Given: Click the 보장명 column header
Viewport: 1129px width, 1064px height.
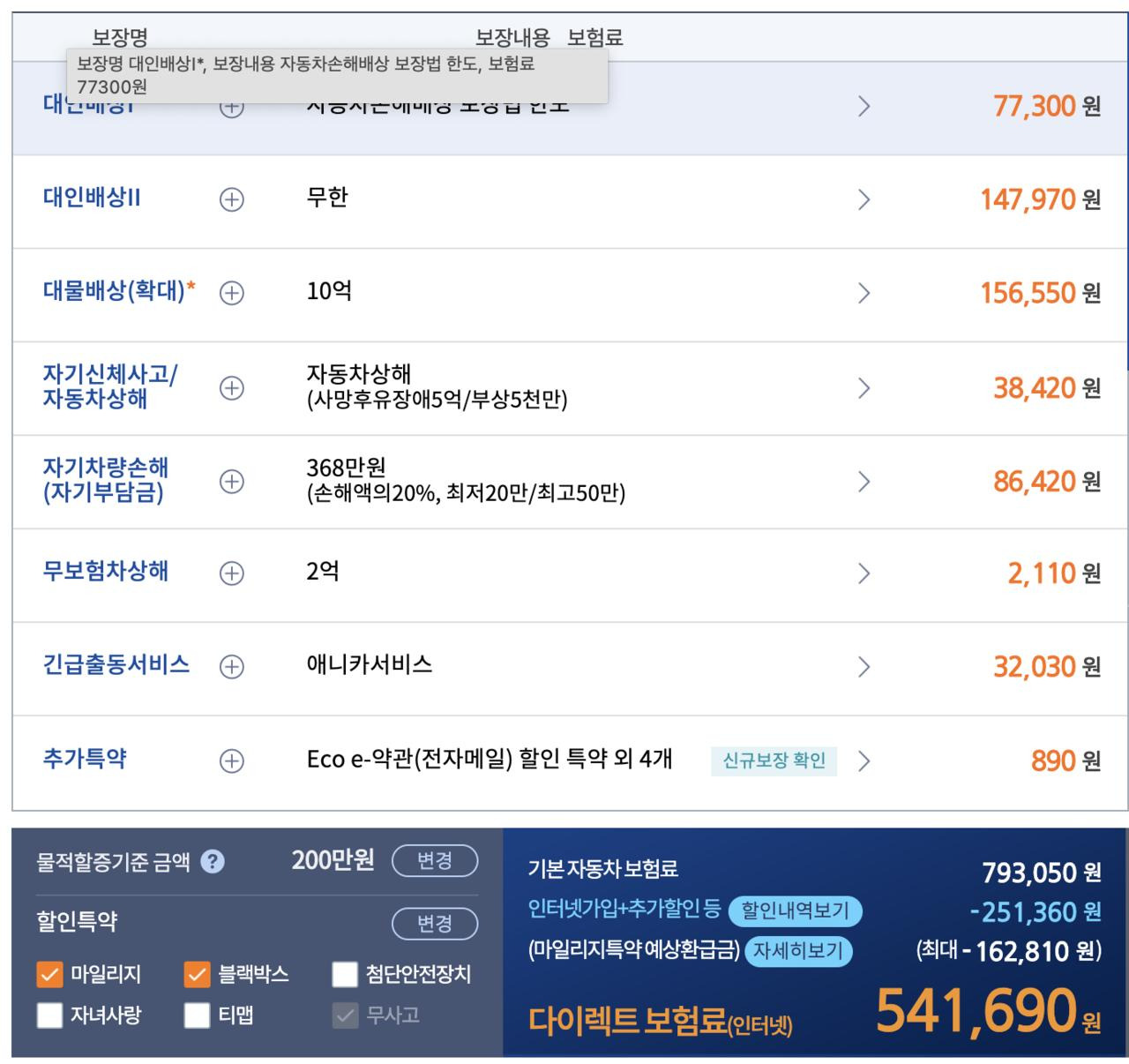Looking at the screenshot, I should coord(120,37).
